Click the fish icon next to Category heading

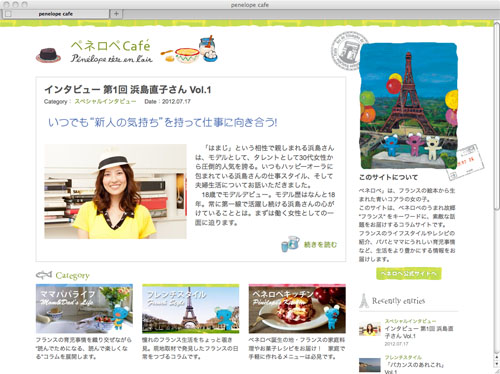[x=44, y=275]
